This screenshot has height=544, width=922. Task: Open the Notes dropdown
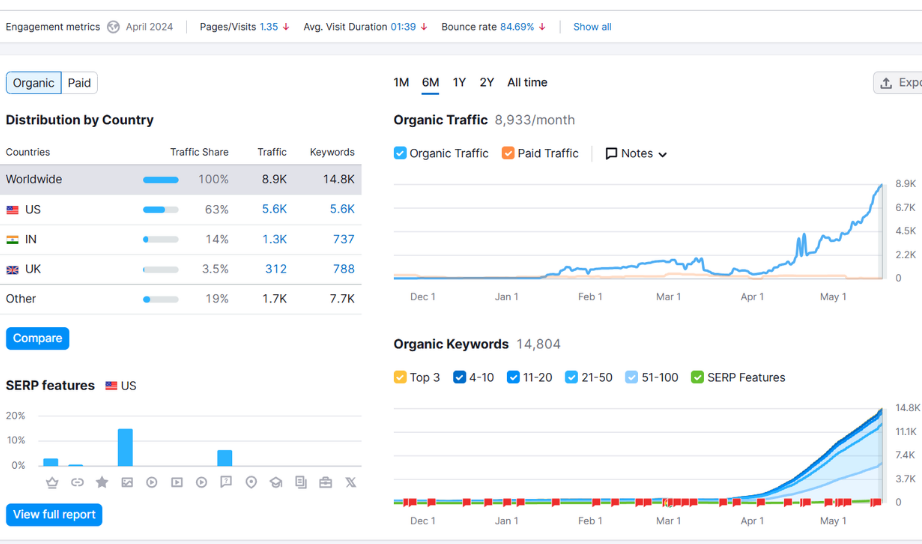click(636, 153)
